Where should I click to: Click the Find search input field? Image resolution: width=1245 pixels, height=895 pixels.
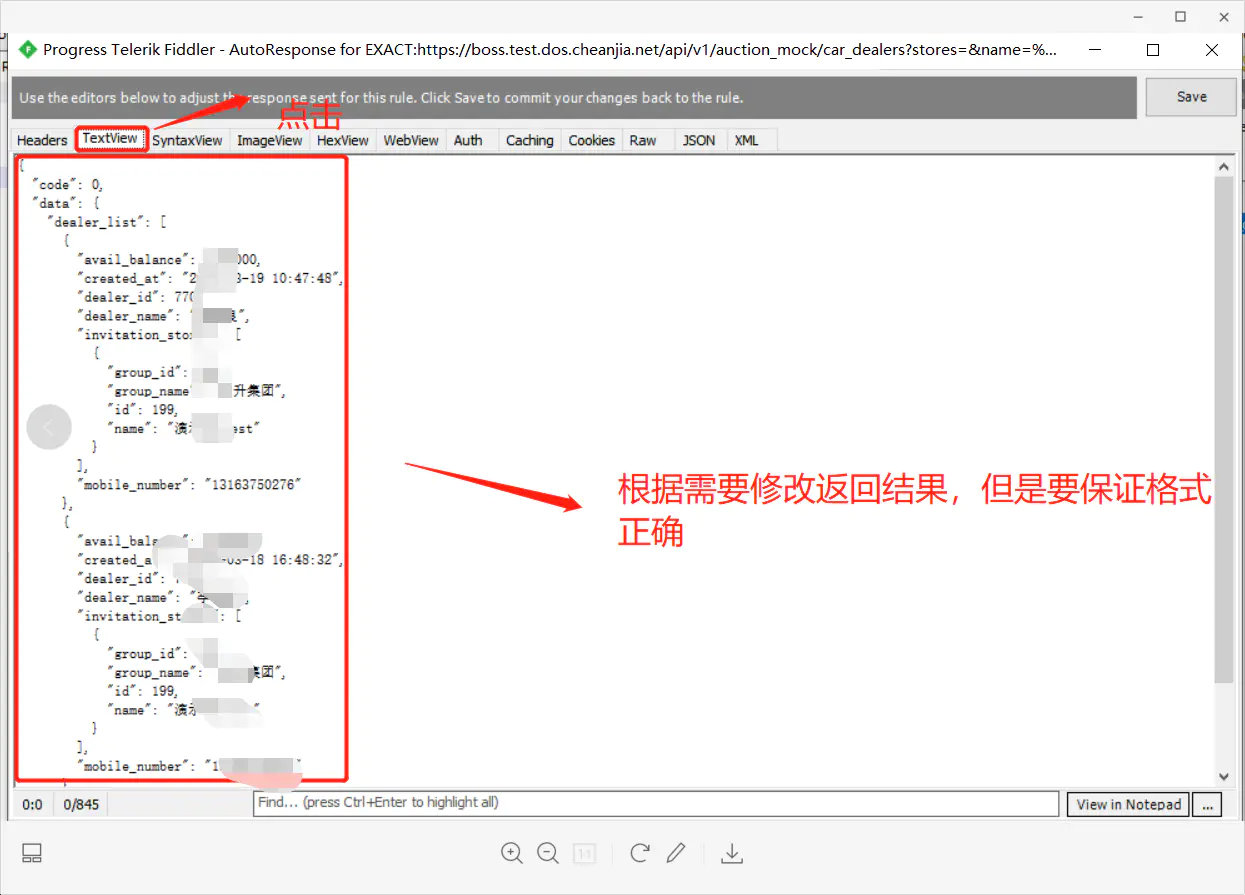655,803
